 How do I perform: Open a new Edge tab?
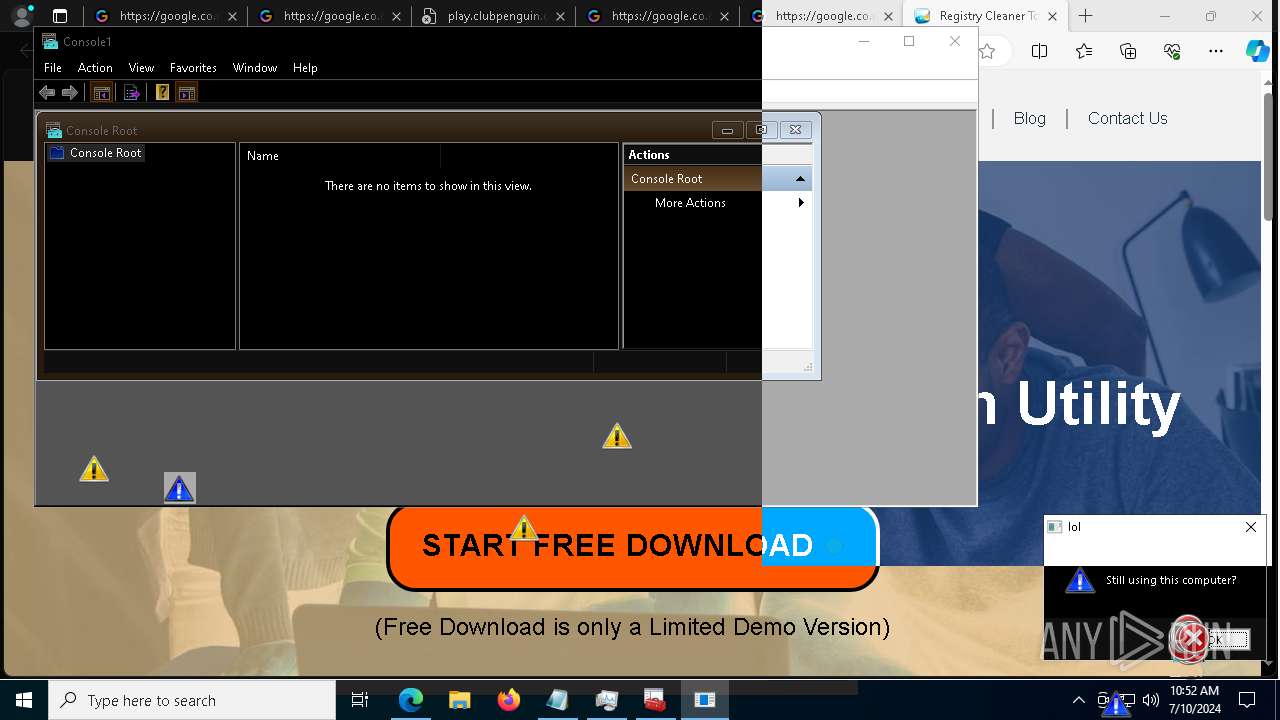[x=1086, y=16]
